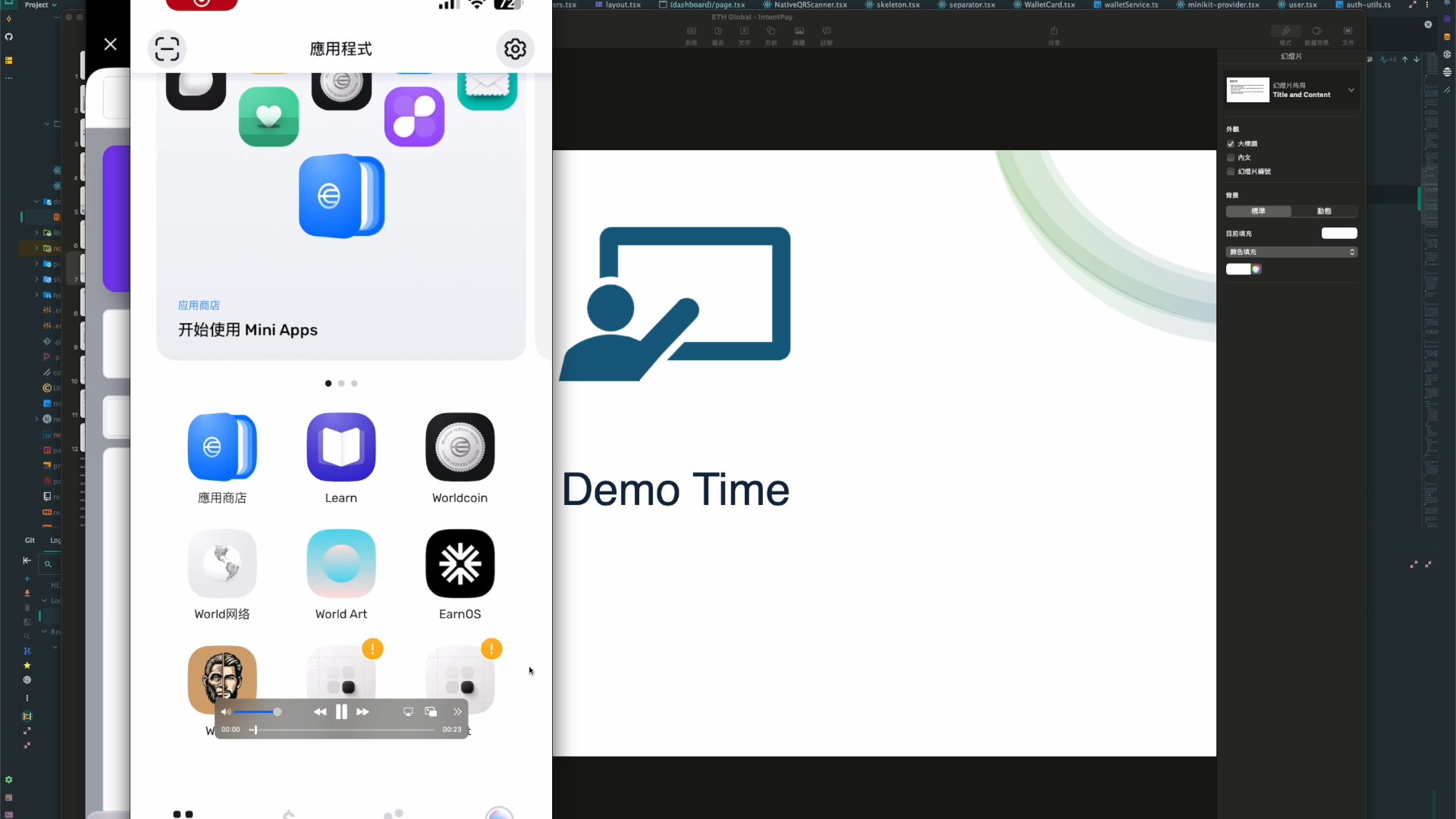Open the auth-utils.ts editor tab

(1363, 5)
